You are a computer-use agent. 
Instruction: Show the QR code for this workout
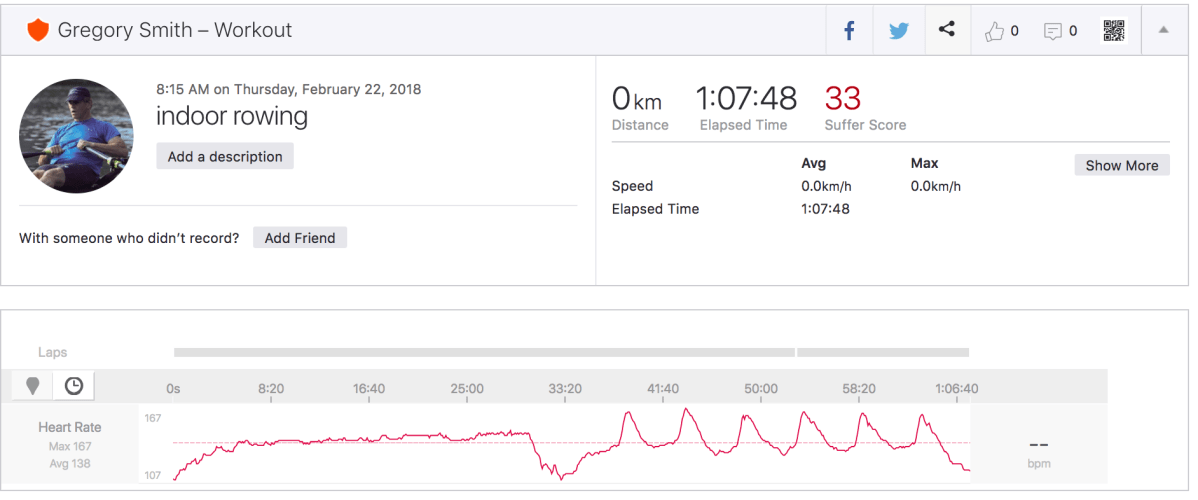[1114, 31]
